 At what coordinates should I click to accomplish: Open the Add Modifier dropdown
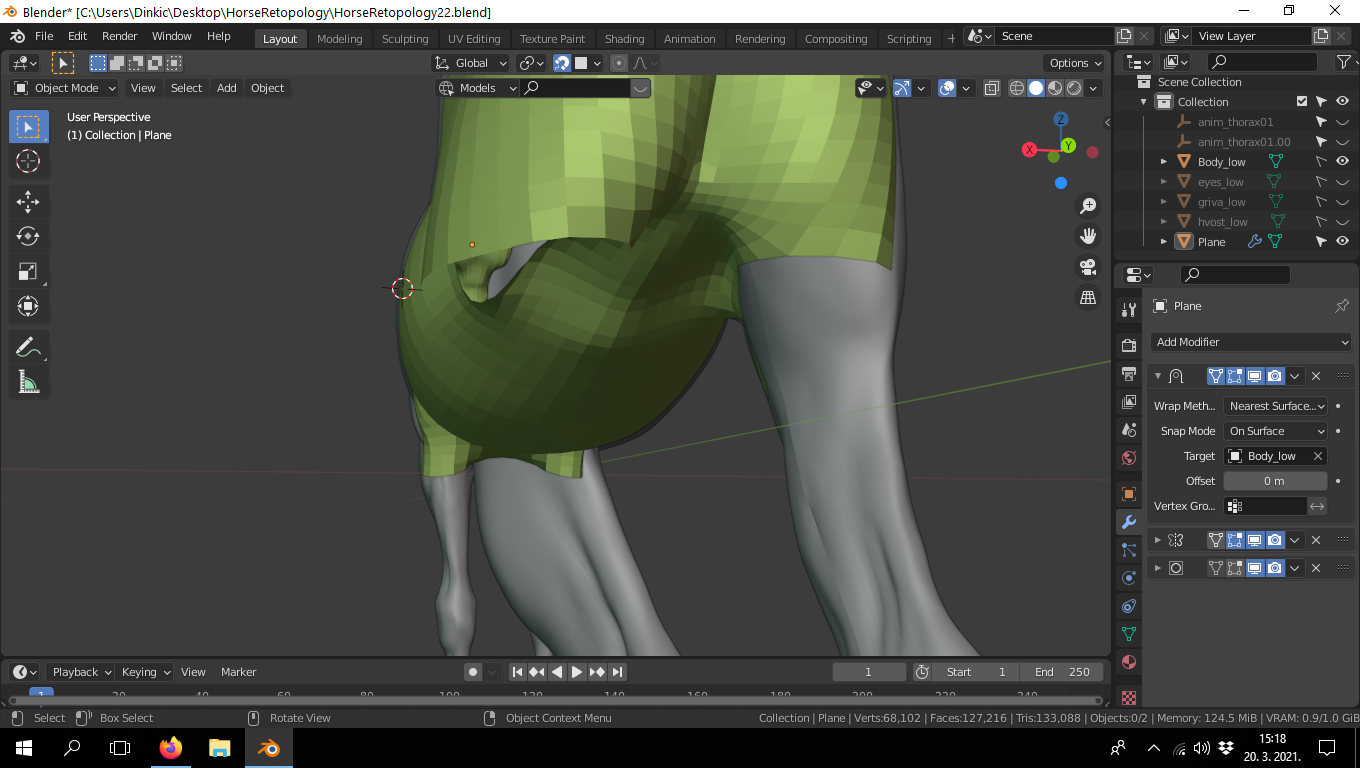tap(1250, 342)
